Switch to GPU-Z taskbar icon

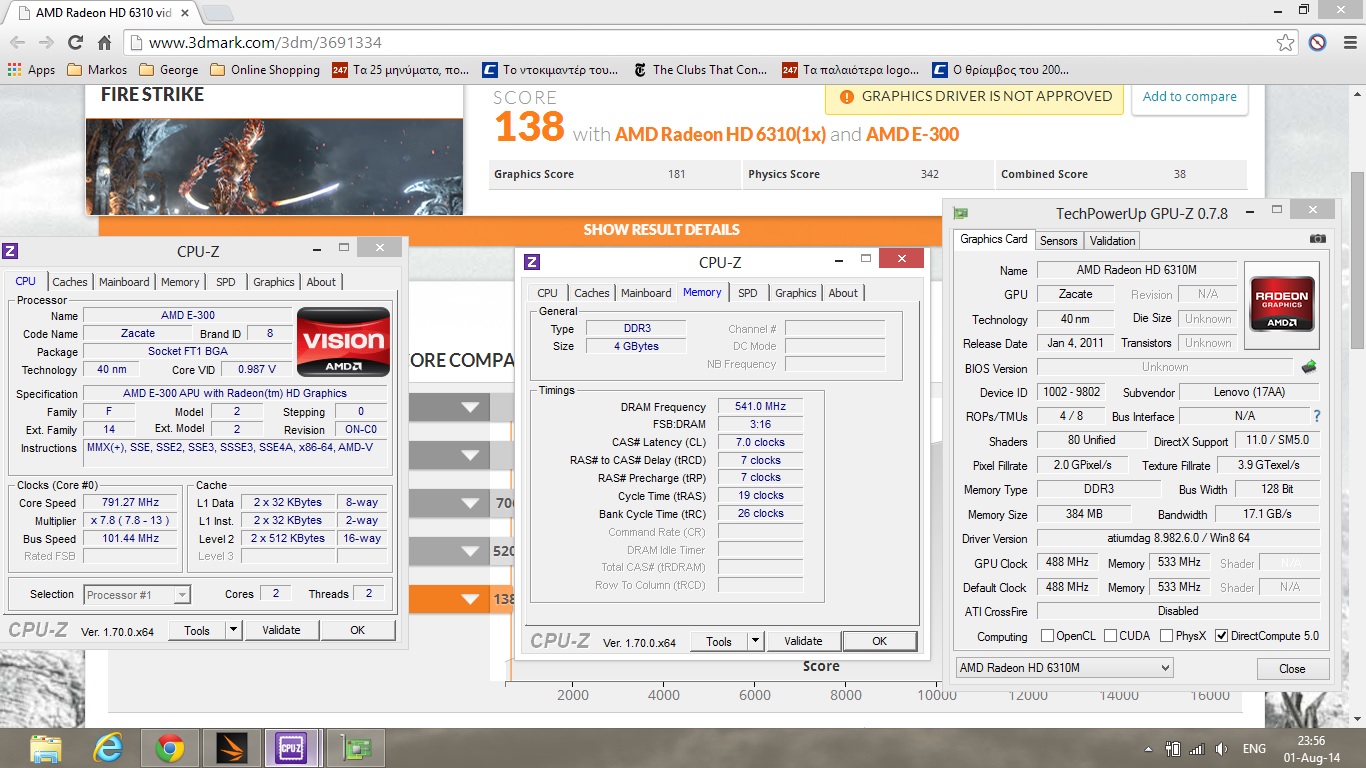[355, 748]
